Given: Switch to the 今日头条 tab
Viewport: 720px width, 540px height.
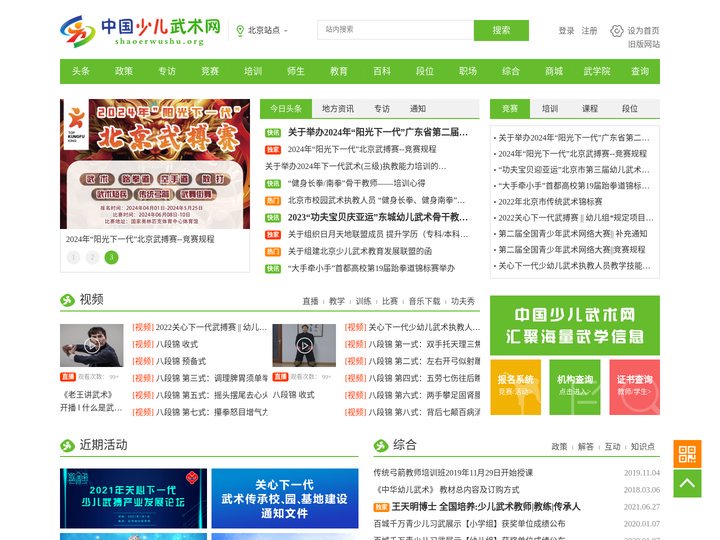Looking at the screenshot, I should pos(286,109).
